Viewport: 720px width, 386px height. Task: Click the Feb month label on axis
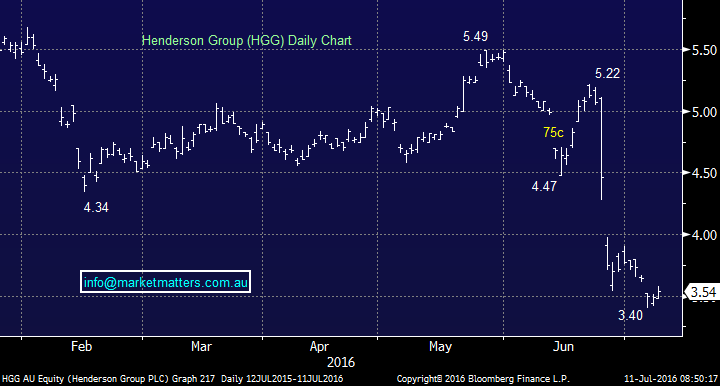[x=81, y=346]
